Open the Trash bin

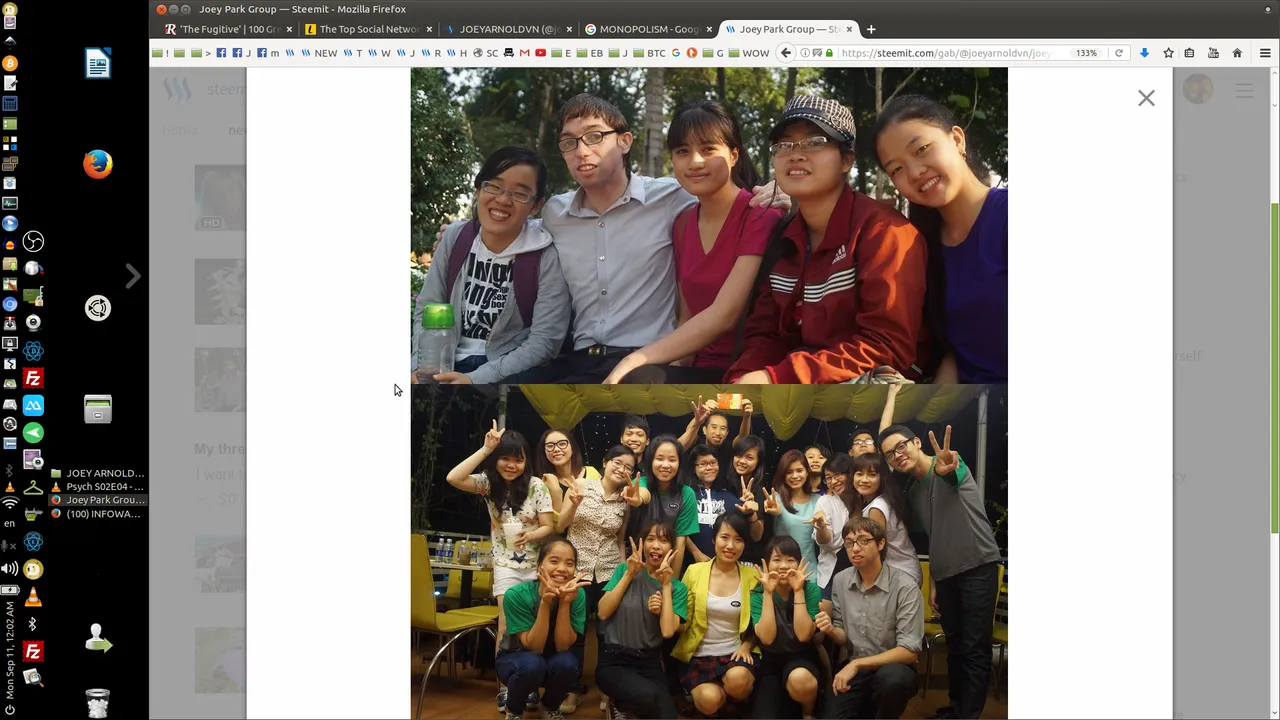pos(98,702)
